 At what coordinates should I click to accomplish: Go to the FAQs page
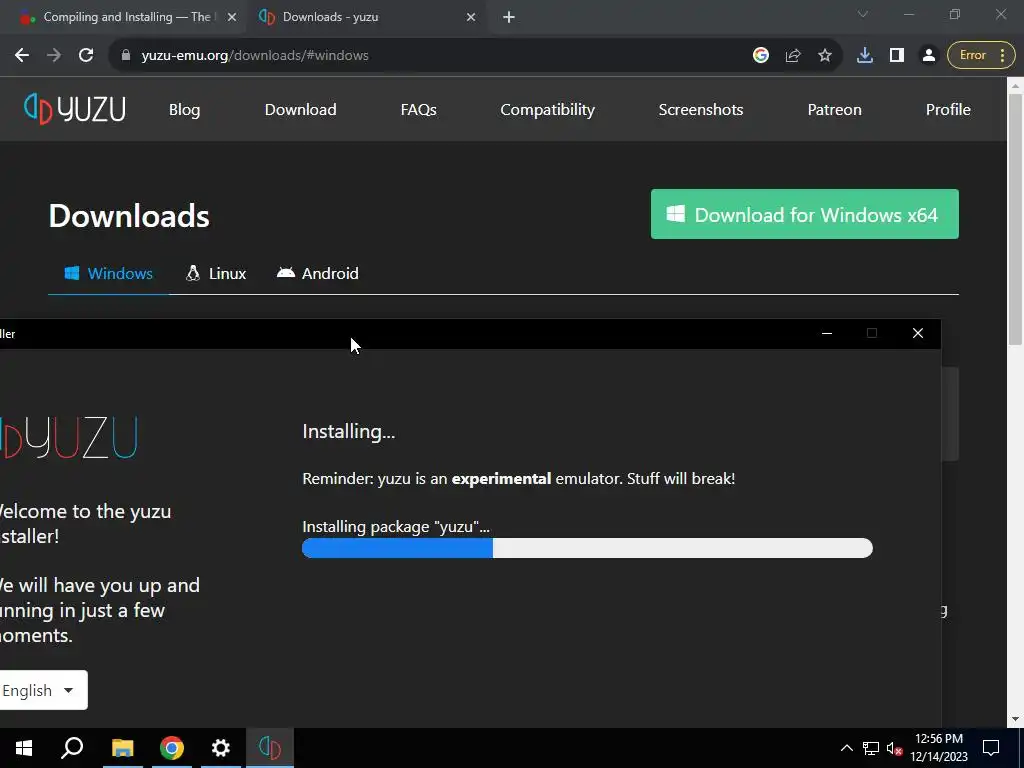click(x=419, y=110)
